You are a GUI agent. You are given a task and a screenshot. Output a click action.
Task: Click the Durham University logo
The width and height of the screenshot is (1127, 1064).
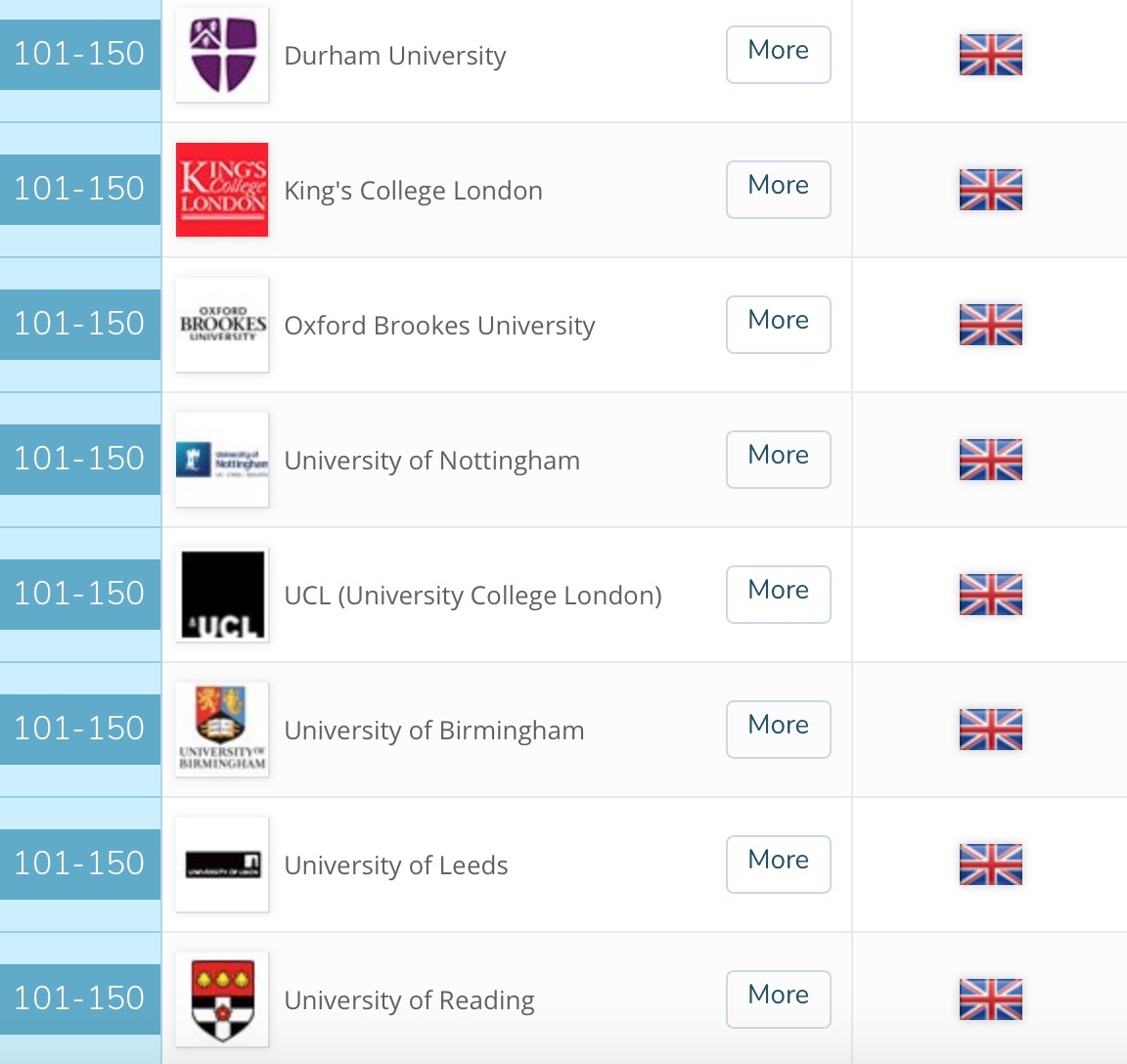[x=222, y=55]
